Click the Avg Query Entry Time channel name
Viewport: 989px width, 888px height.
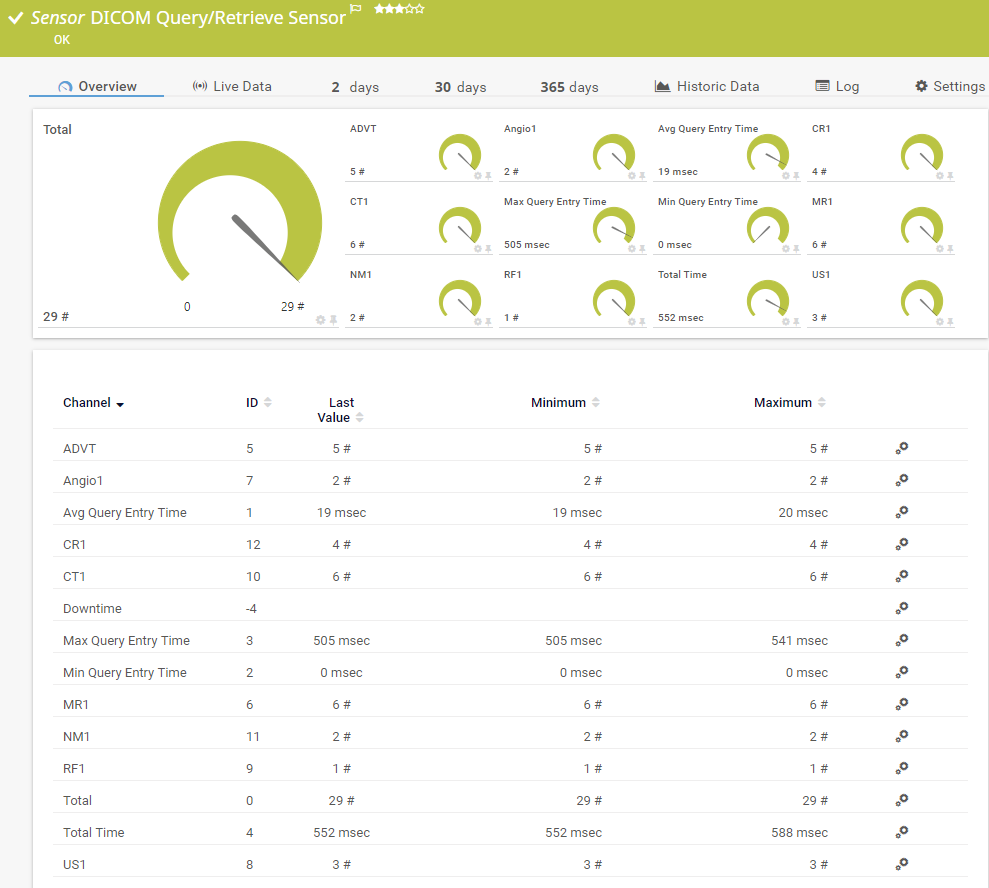(125, 512)
